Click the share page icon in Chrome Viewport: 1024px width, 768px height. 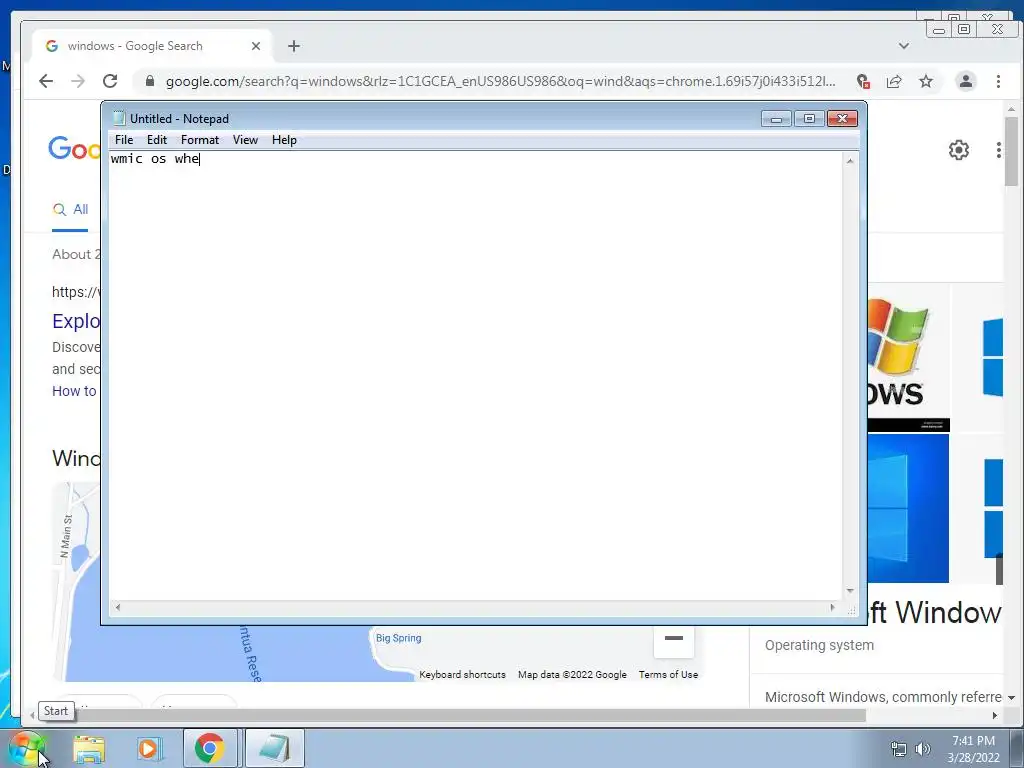pos(894,81)
